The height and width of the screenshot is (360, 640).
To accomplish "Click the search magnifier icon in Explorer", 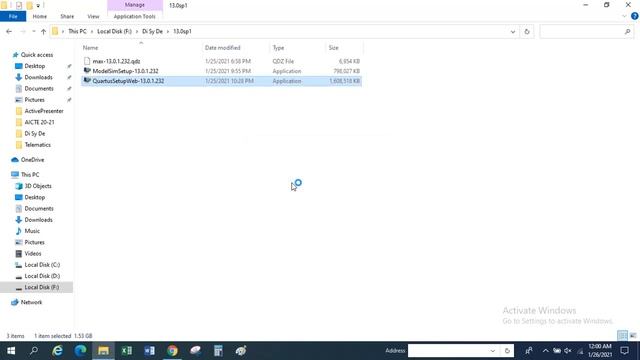I will point(627,31).
